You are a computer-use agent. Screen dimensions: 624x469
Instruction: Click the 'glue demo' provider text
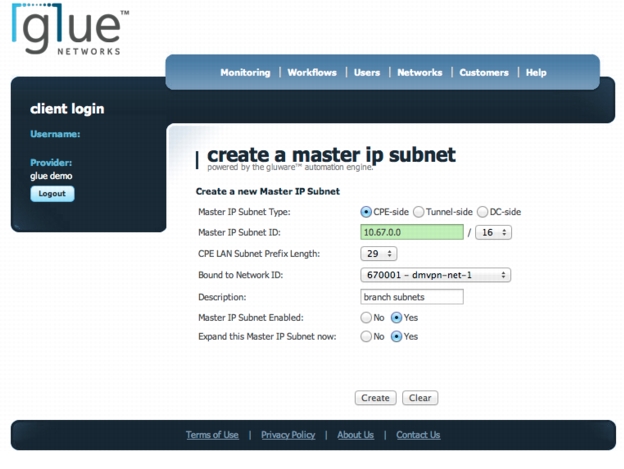[51, 176]
